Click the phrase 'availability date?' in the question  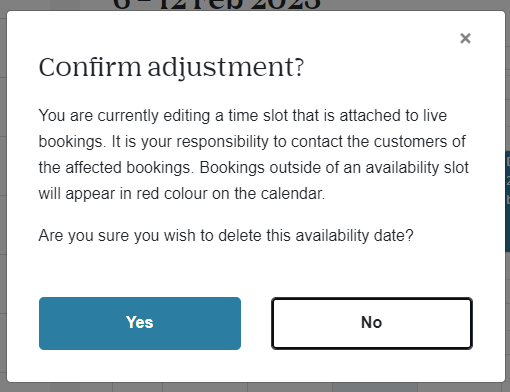355,236
